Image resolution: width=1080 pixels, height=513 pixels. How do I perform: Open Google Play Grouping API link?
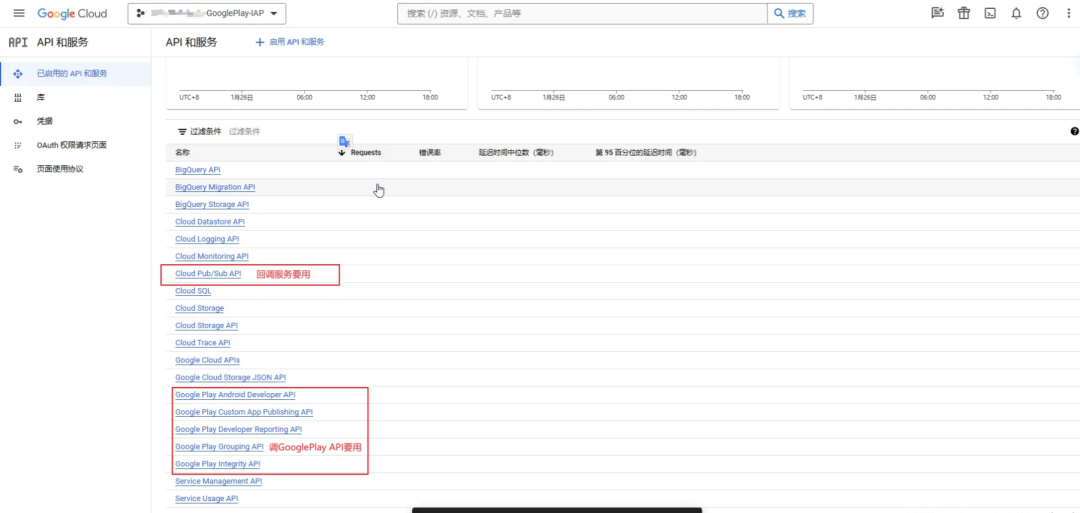coord(220,446)
